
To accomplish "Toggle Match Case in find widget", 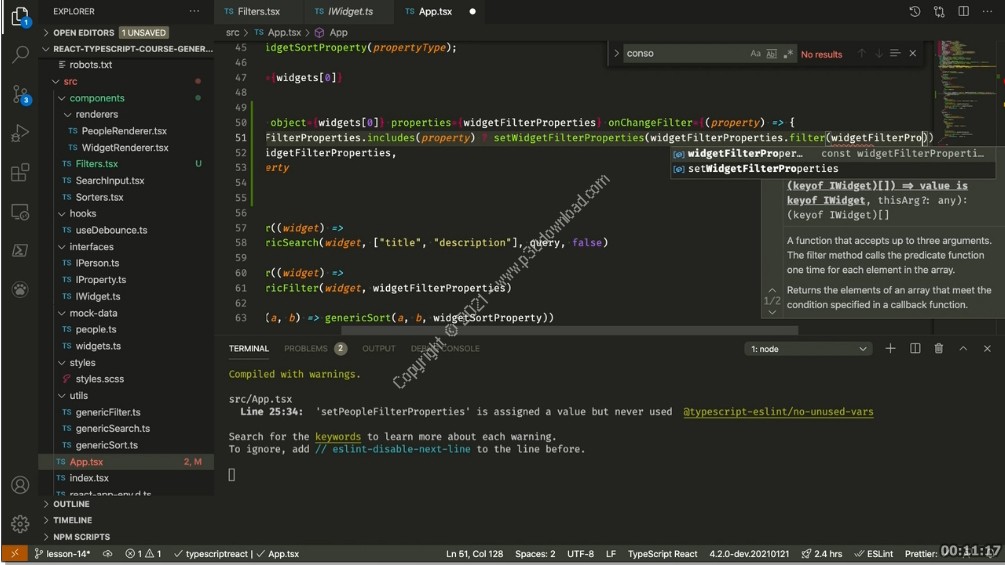I will 755,53.
